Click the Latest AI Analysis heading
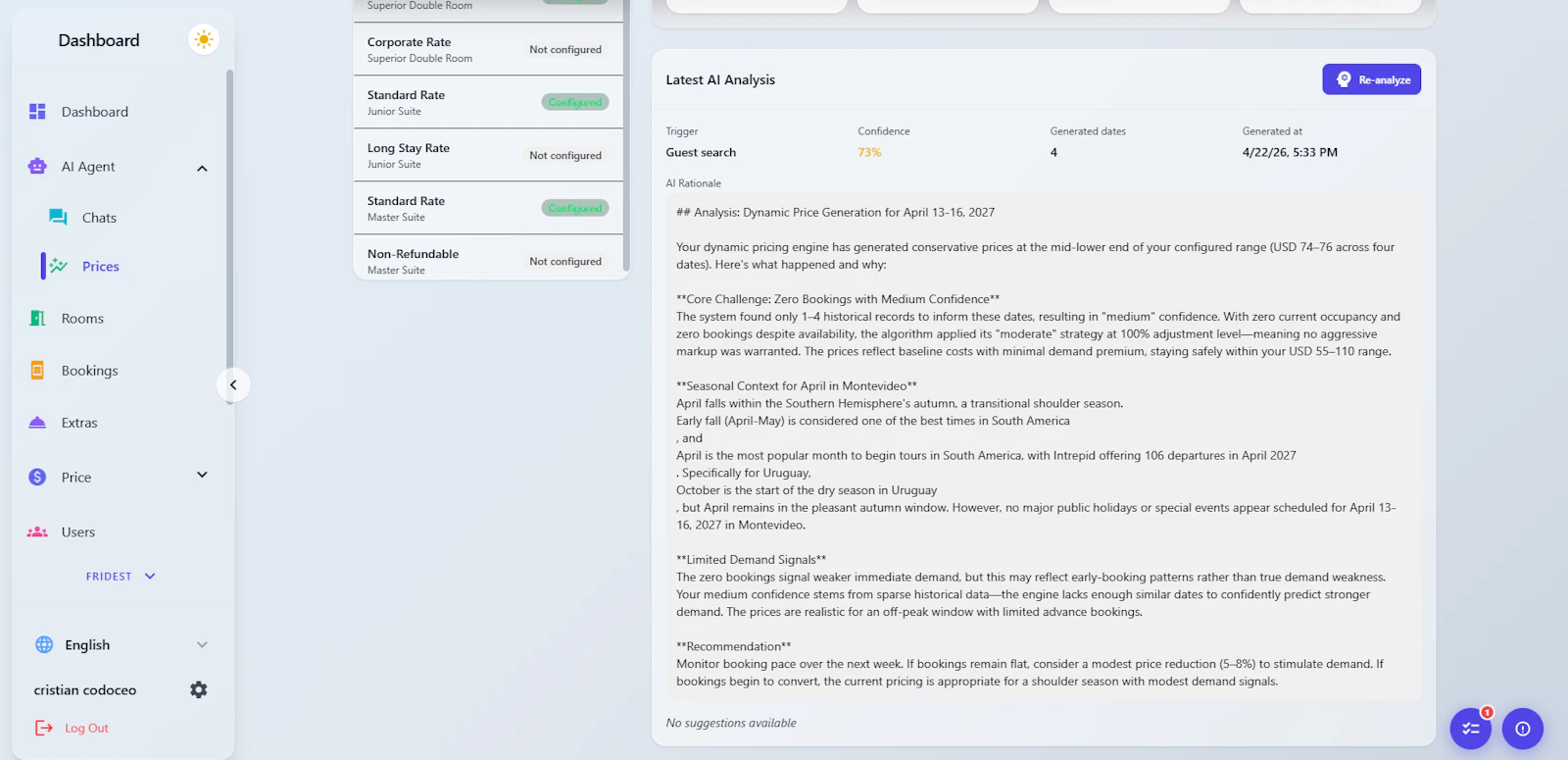The height and width of the screenshot is (760, 1568). coord(720,79)
